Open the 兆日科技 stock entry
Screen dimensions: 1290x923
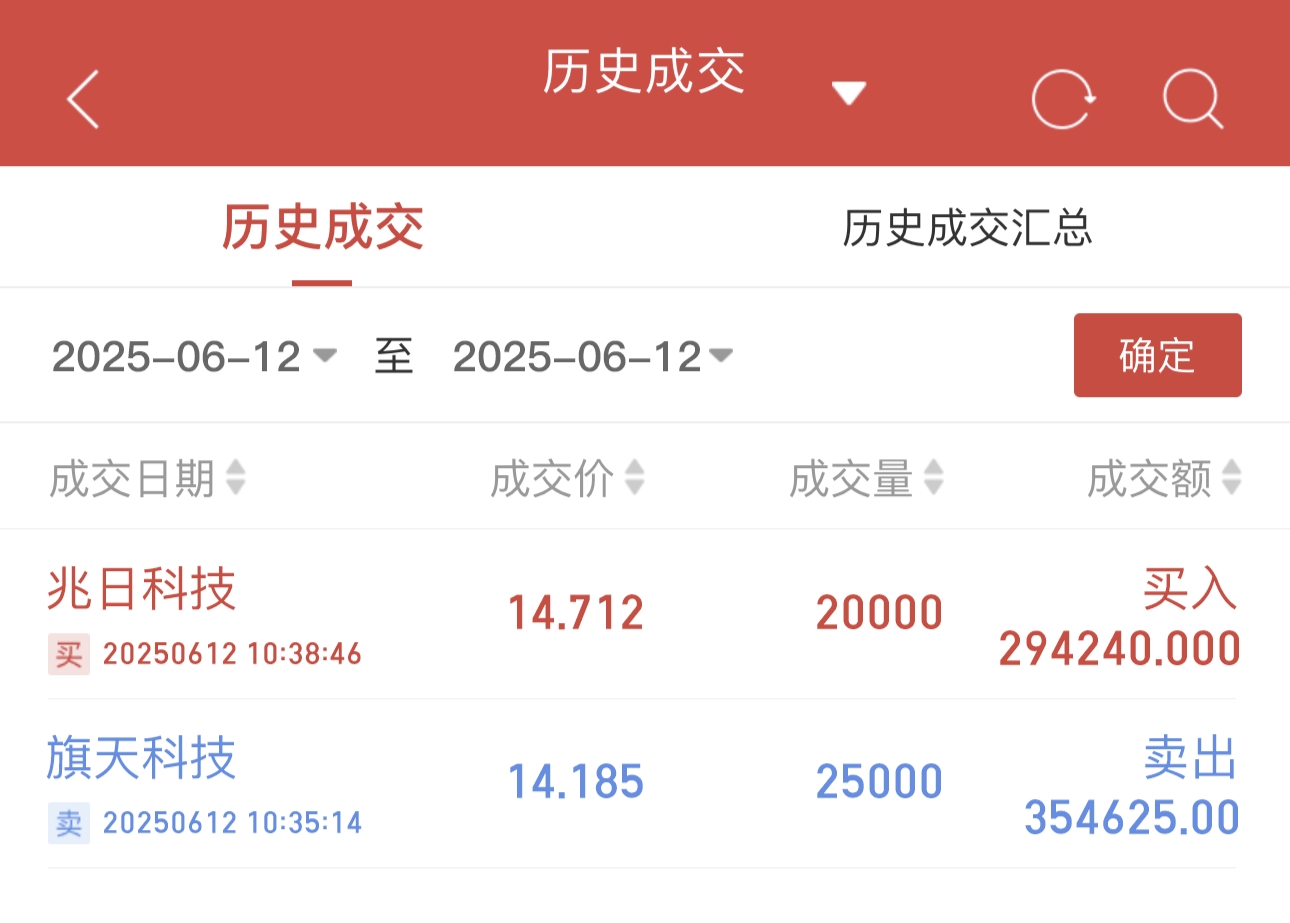(x=141, y=588)
